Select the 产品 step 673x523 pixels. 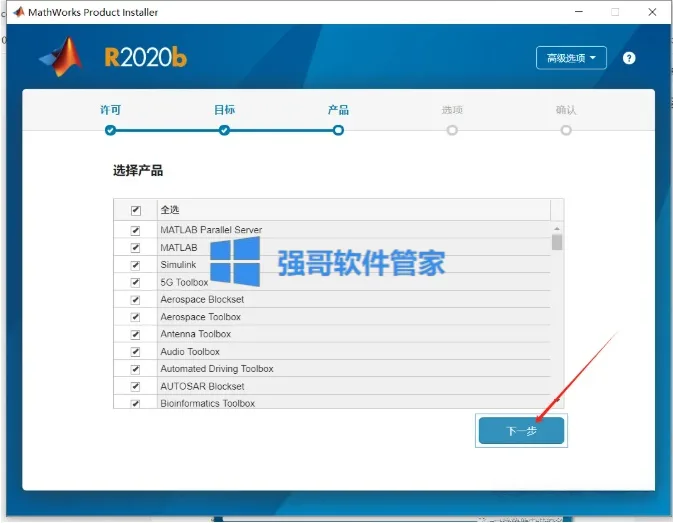point(338,130)
